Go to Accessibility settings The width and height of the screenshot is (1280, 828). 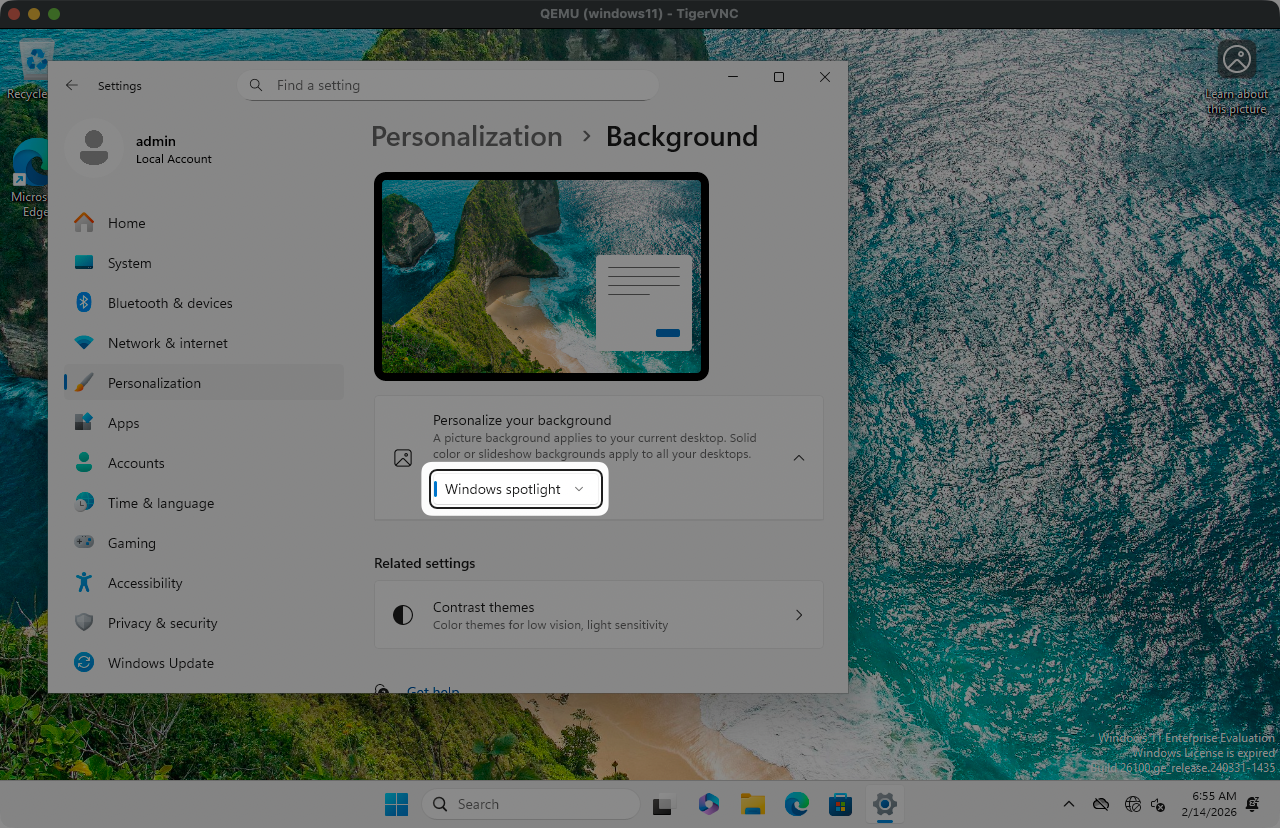click(145, 583)
